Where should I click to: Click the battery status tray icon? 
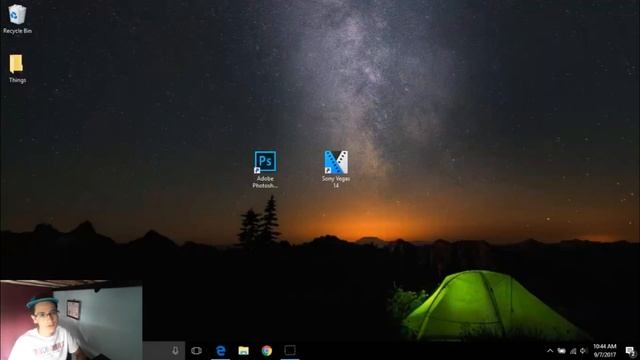point(562,351)
